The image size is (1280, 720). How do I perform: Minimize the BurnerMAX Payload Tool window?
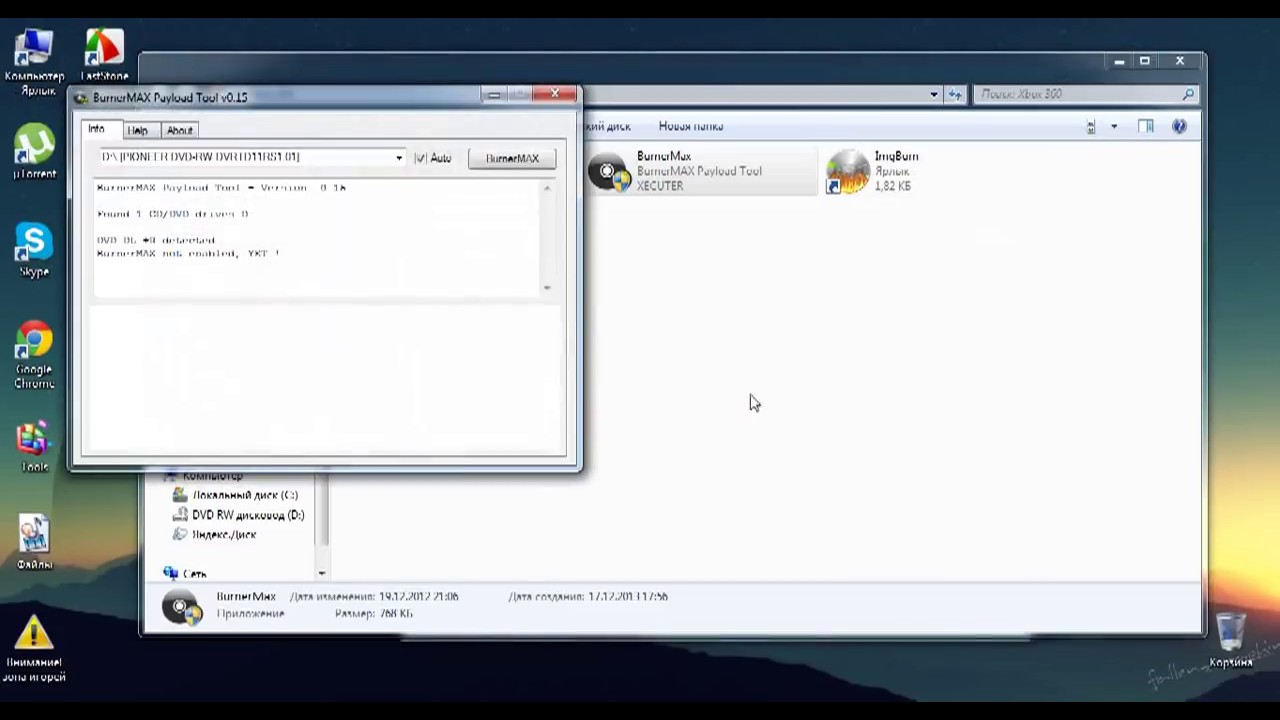tap(494, 95)
